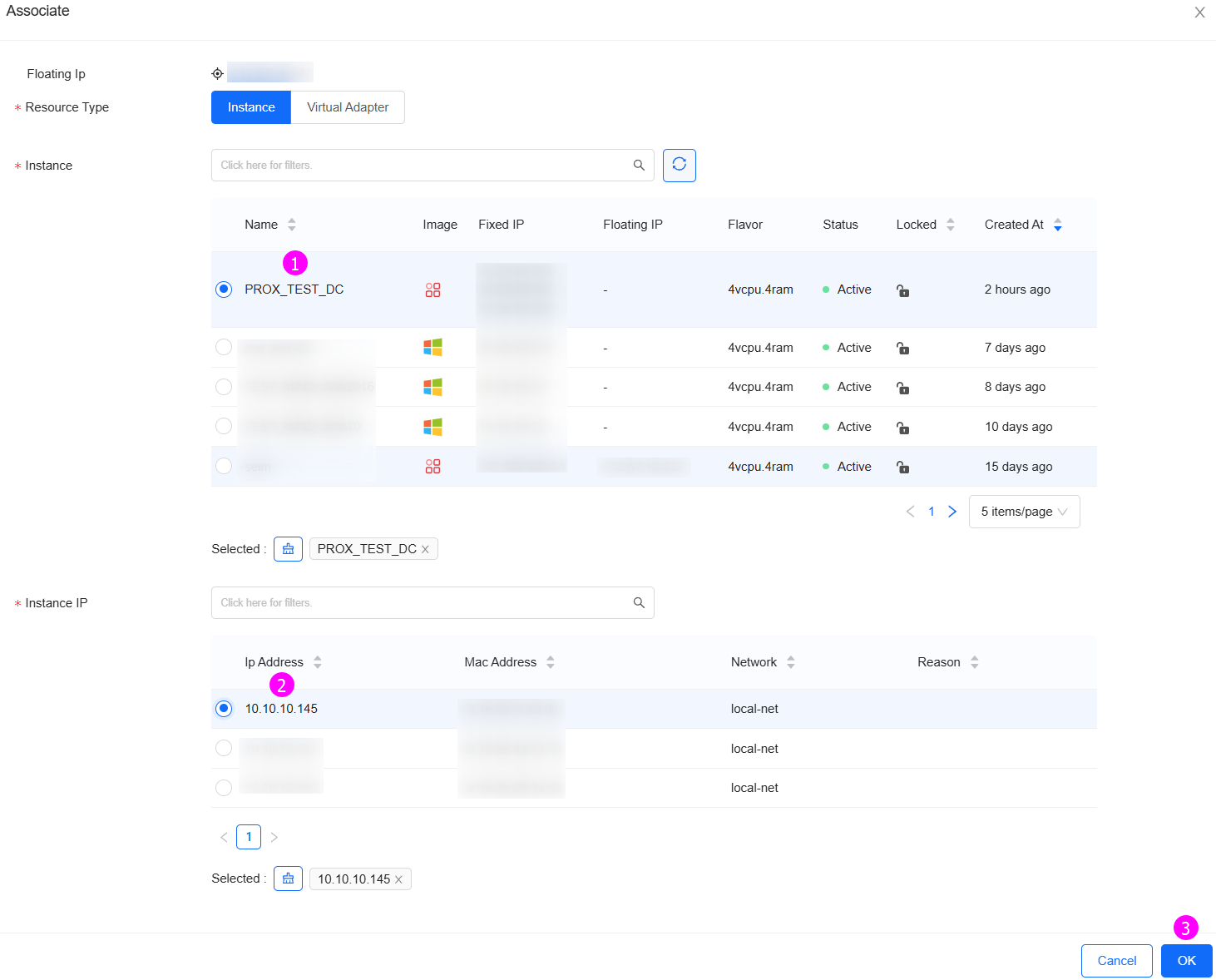Screen dimensions: 1216x980
Task: Click the unlocked padlock in 8 days ago row
Action: (x=902, y=388)
